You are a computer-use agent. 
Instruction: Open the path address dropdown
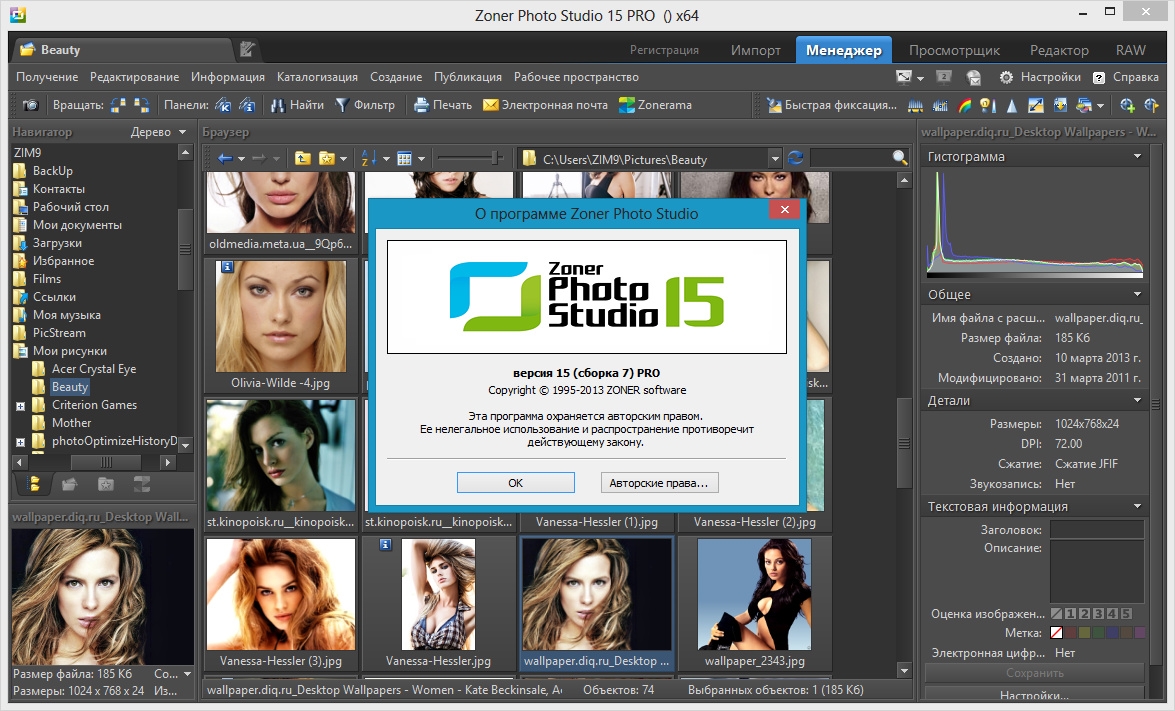click(x=775, y=159)
